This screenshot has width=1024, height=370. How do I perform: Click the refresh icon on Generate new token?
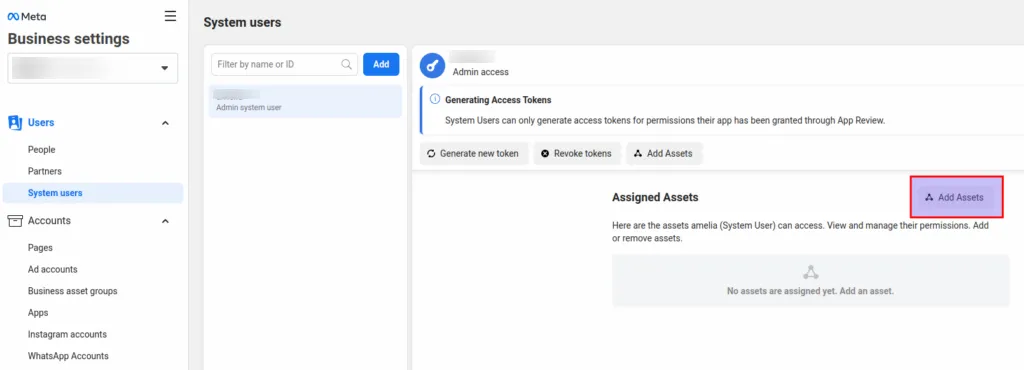coord(431,153)
